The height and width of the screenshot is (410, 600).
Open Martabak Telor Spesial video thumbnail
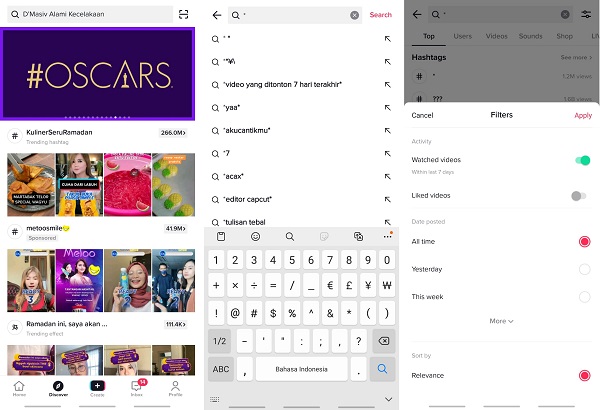31,185
